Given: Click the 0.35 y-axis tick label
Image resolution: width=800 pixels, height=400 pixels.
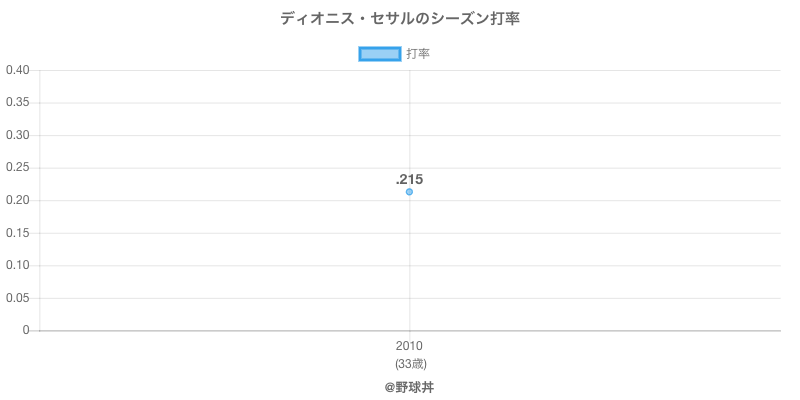Looking at the screenshot, I should point(17,103).
